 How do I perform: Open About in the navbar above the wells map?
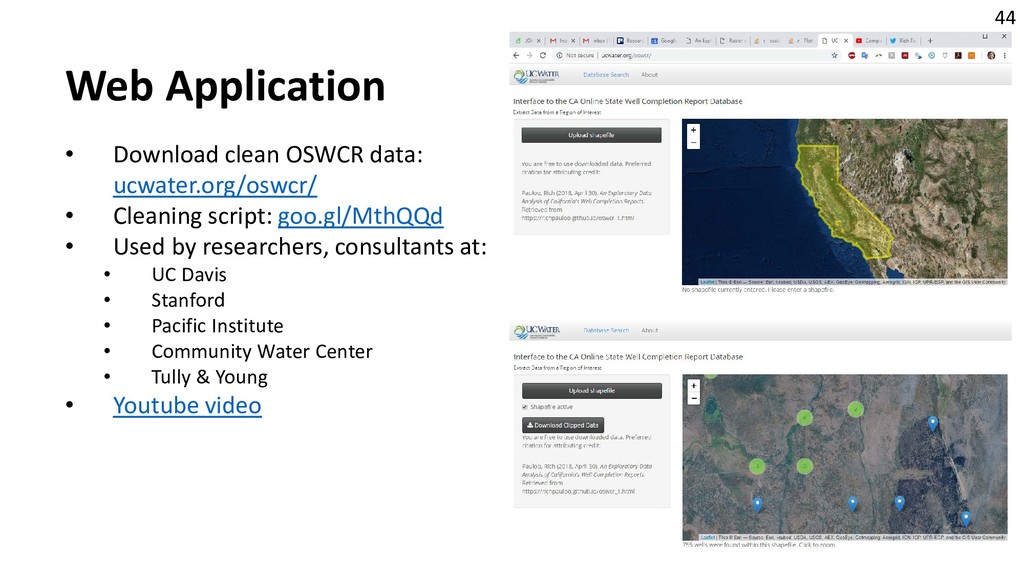click(649, 330)
